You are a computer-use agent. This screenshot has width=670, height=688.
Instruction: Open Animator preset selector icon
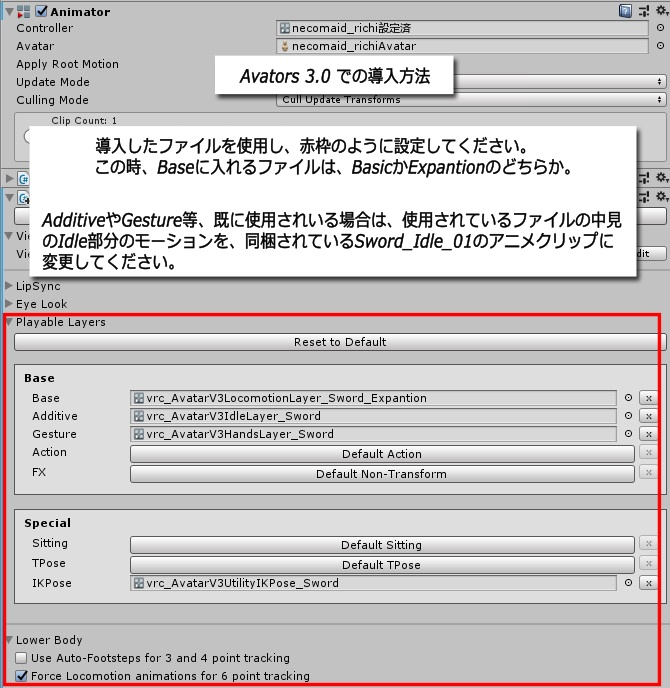(644, 11)
